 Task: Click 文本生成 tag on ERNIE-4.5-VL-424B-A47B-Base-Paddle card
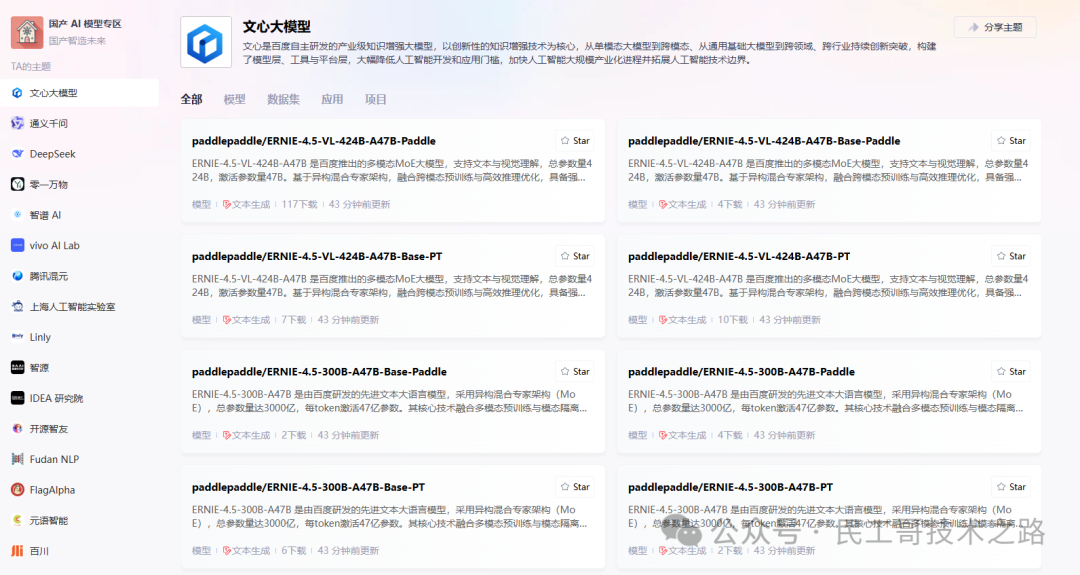[x=683, y=205]
